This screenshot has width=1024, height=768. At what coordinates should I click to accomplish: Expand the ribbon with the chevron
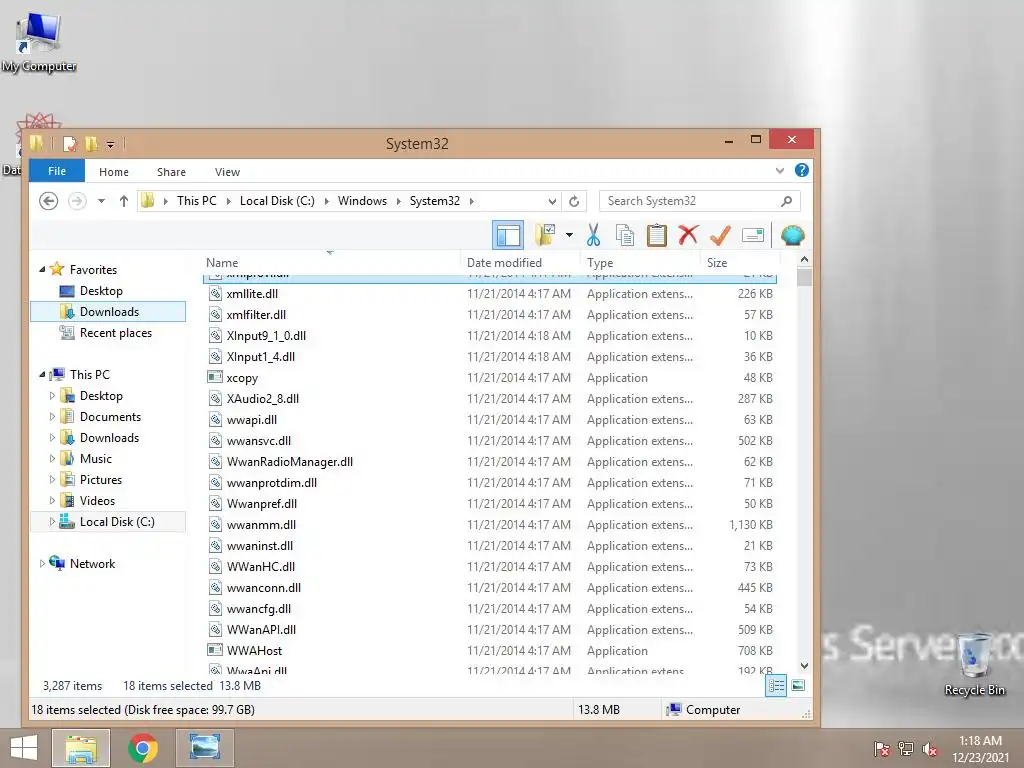click(779, 171)
